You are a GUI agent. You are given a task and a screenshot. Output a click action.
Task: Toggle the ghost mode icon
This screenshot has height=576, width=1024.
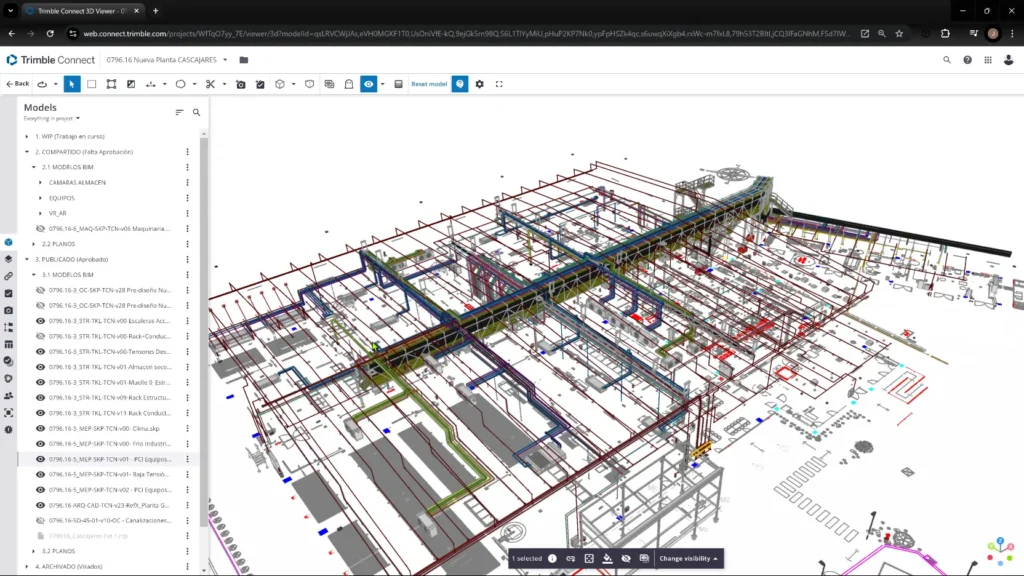[349, 84]
